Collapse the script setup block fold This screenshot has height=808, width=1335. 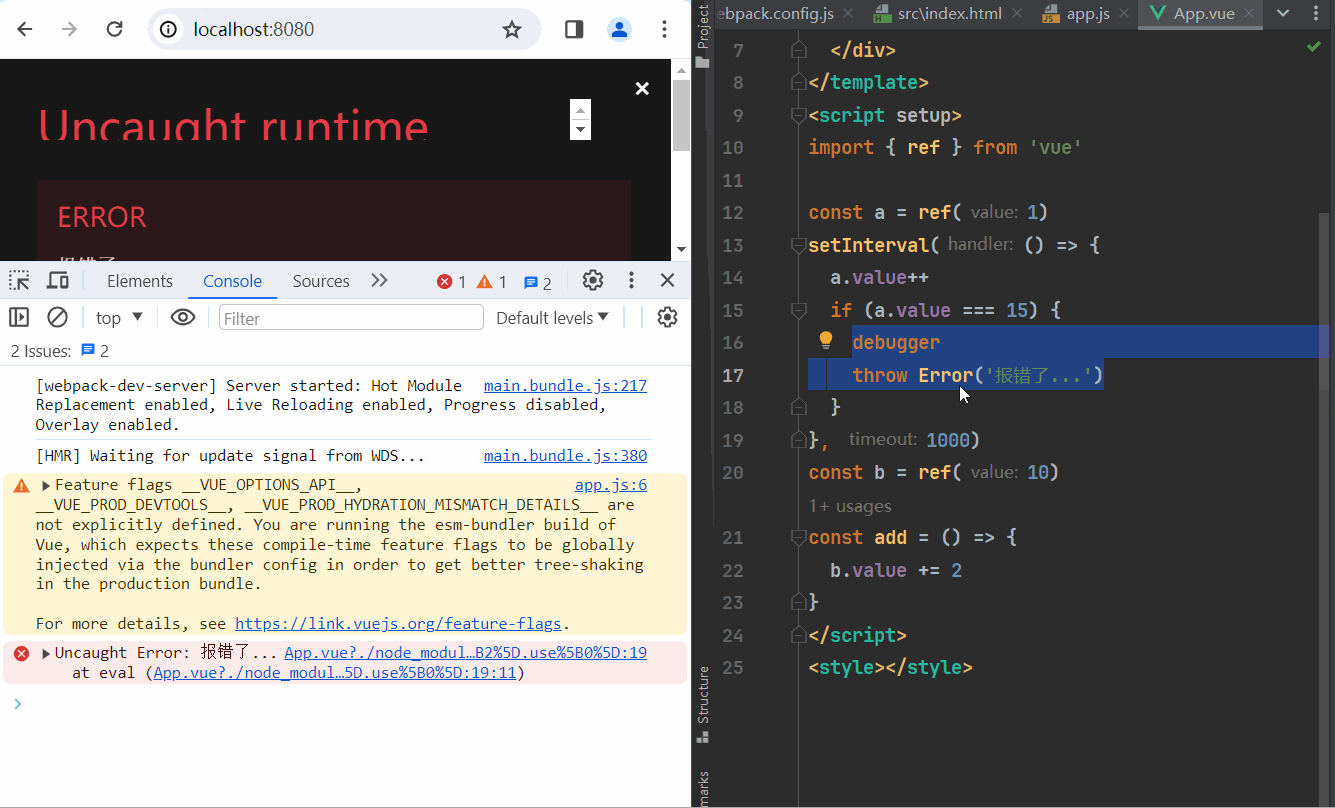tap(798, 115)
